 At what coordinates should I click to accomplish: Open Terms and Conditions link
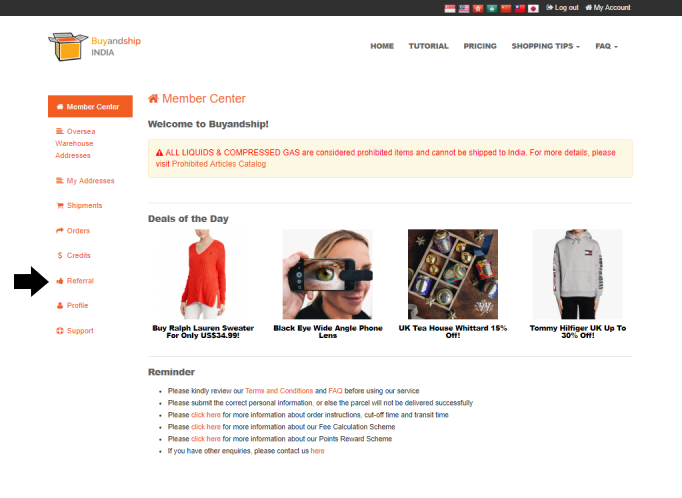279,391
